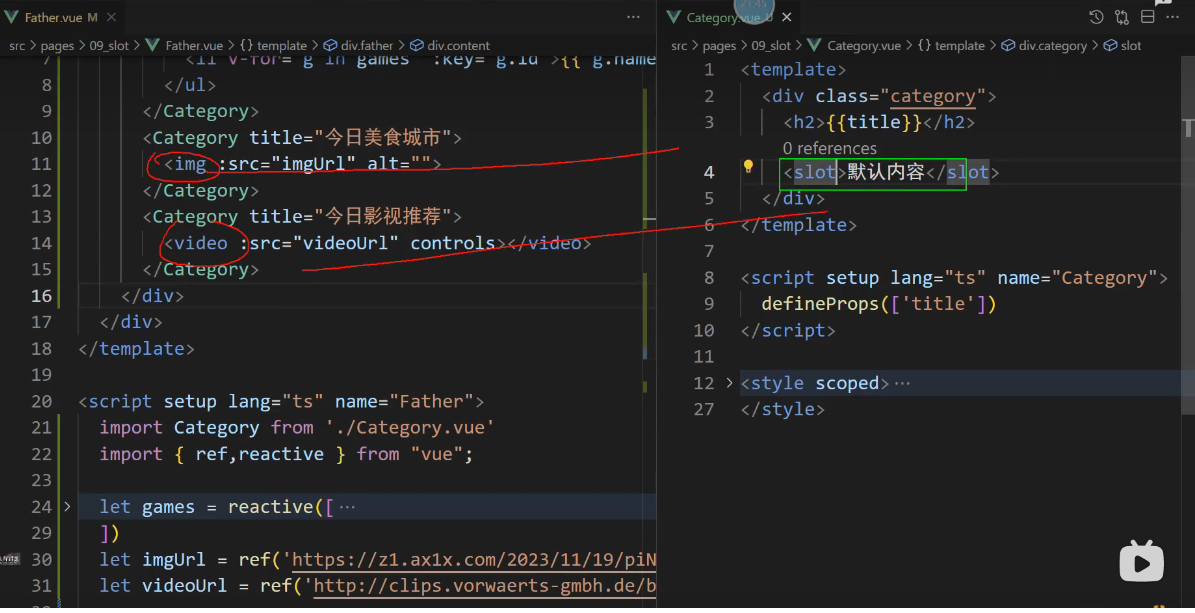The width and height of the screenshot is (1195, 613).
Task: Place cursor on the img tag name
Action: [191, 164]
